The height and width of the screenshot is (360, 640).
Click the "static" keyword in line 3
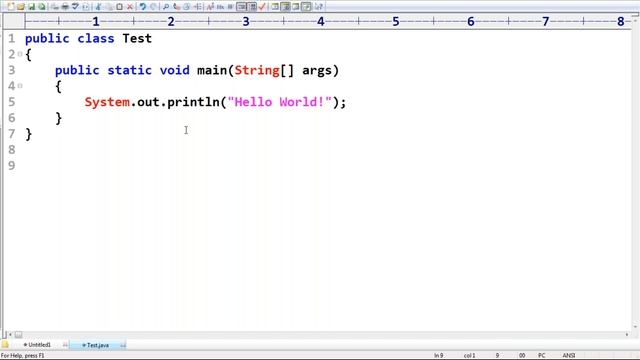tap(129, 70)
